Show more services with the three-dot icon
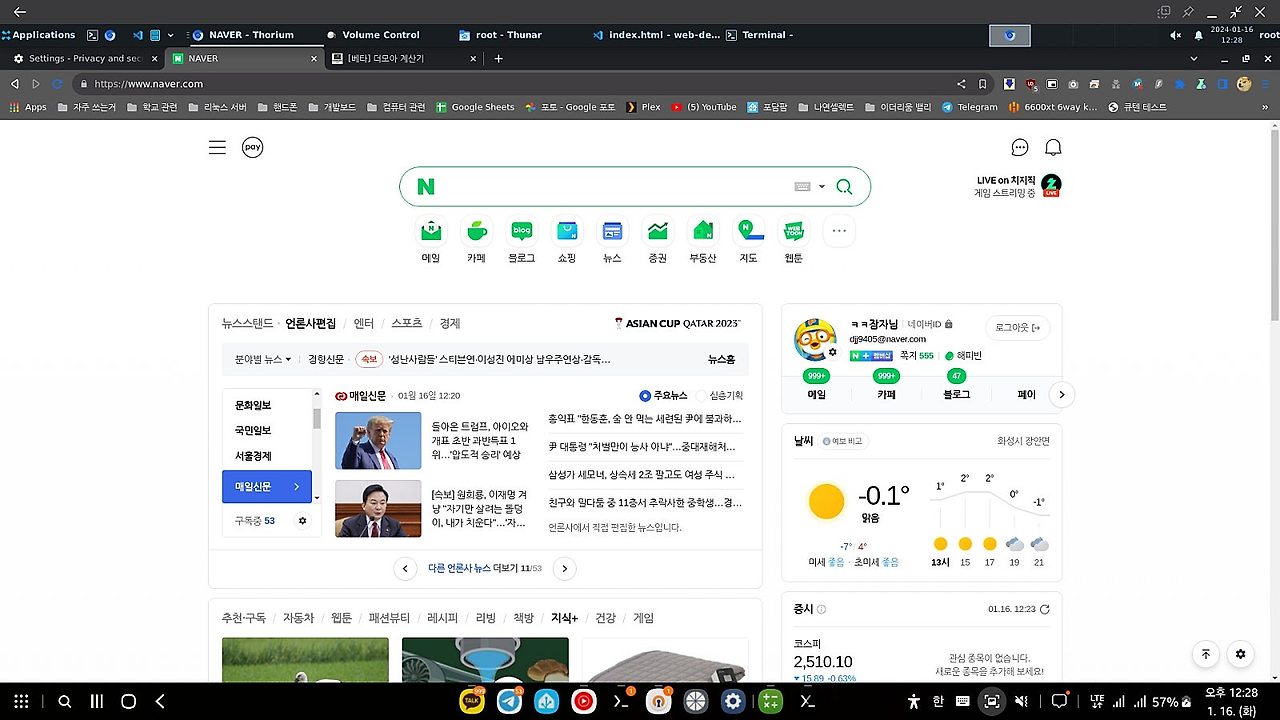This screenshot has width=1280, height=720. coord(839,231)
